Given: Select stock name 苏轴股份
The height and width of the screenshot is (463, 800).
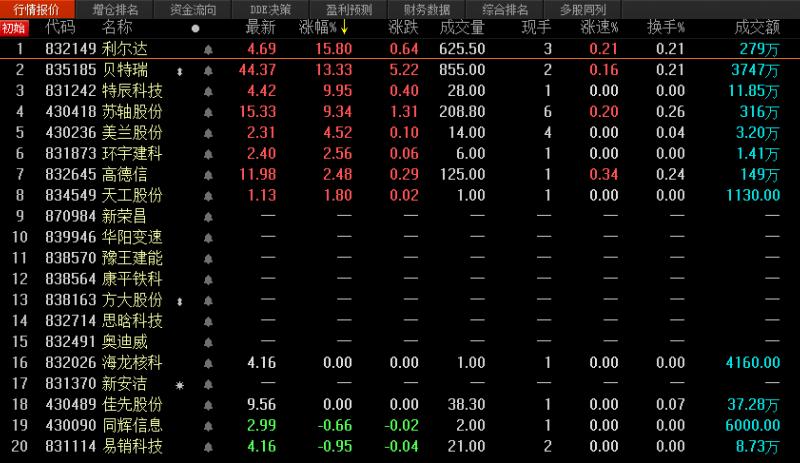Looking at the screenshot, I should click(132, 112).
